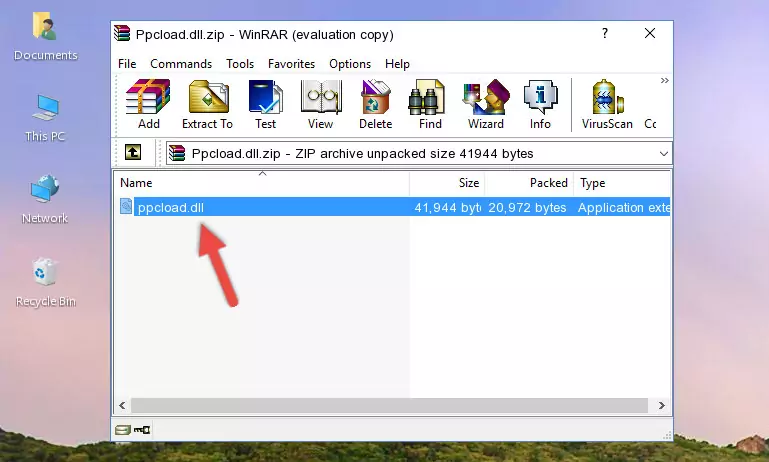Open Extract To from the toolbar

[x=207, y=104]
